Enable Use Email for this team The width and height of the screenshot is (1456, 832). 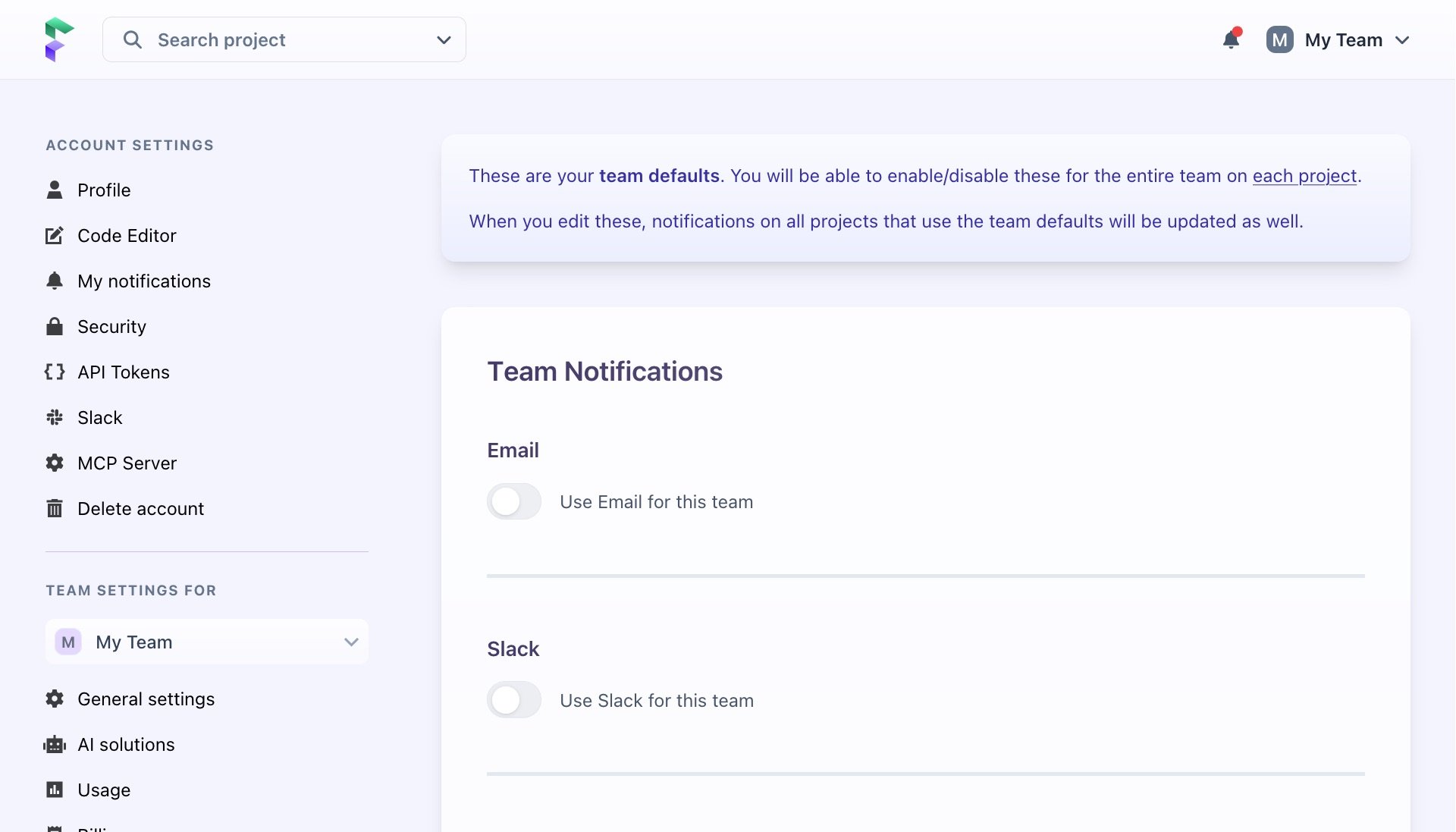pos(513,501)
